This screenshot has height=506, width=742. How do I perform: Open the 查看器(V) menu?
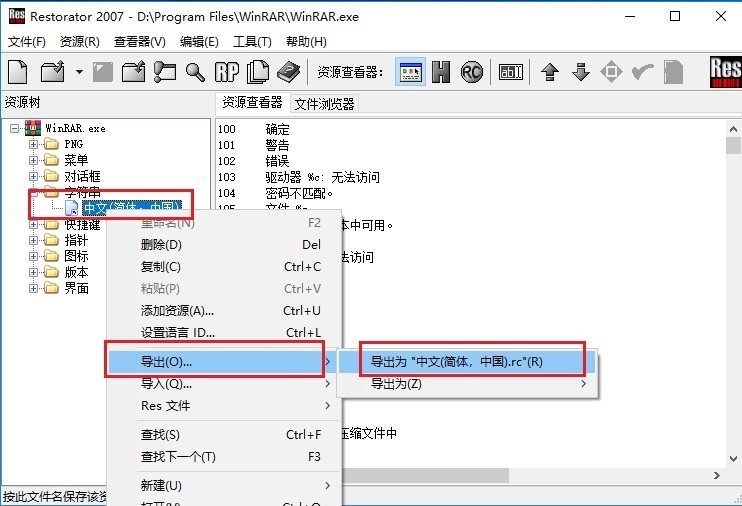point(140,42)
